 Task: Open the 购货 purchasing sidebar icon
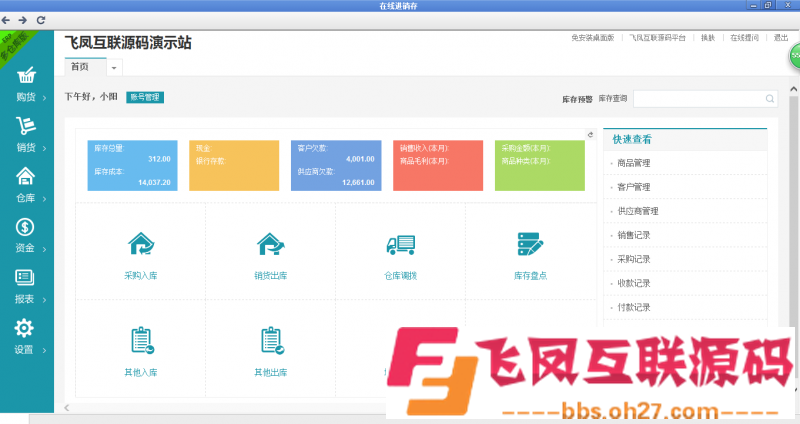(26, 75)
